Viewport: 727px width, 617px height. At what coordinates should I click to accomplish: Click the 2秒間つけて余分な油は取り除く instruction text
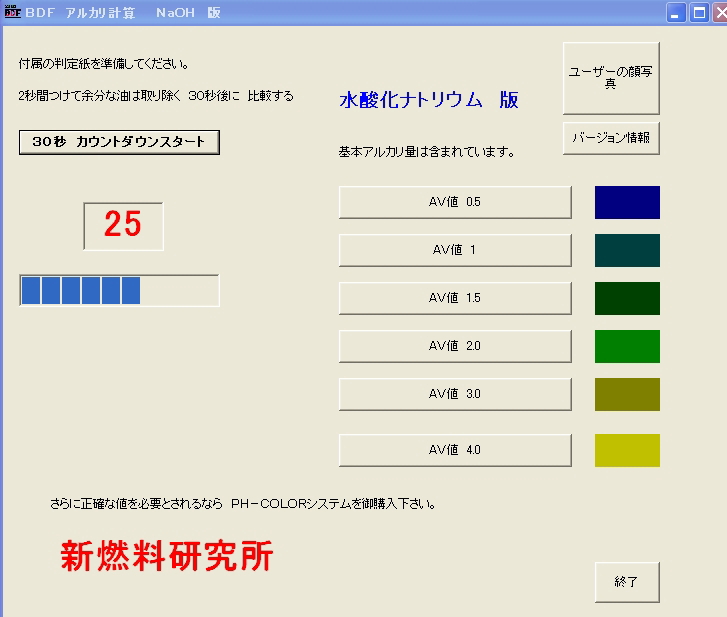click(x=156, y=96)
